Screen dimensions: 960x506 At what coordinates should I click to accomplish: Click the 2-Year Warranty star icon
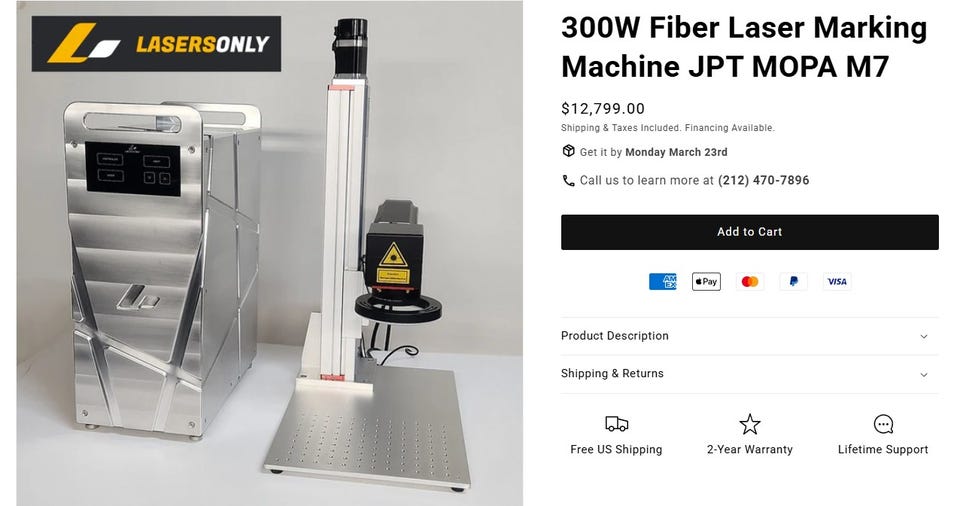coord(749,424)
